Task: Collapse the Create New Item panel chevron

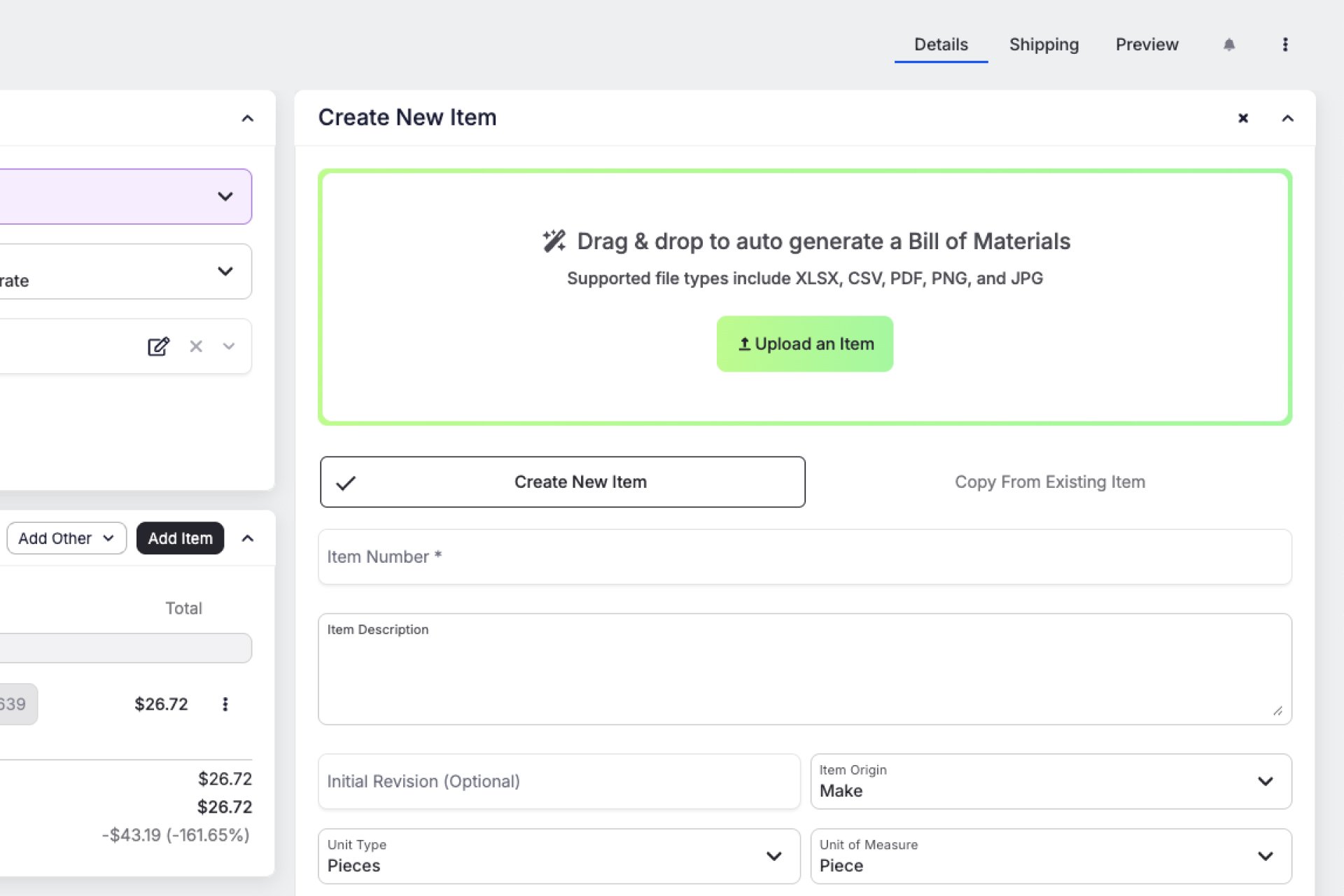Action: pyautogui.click(x=1287, y=118)
